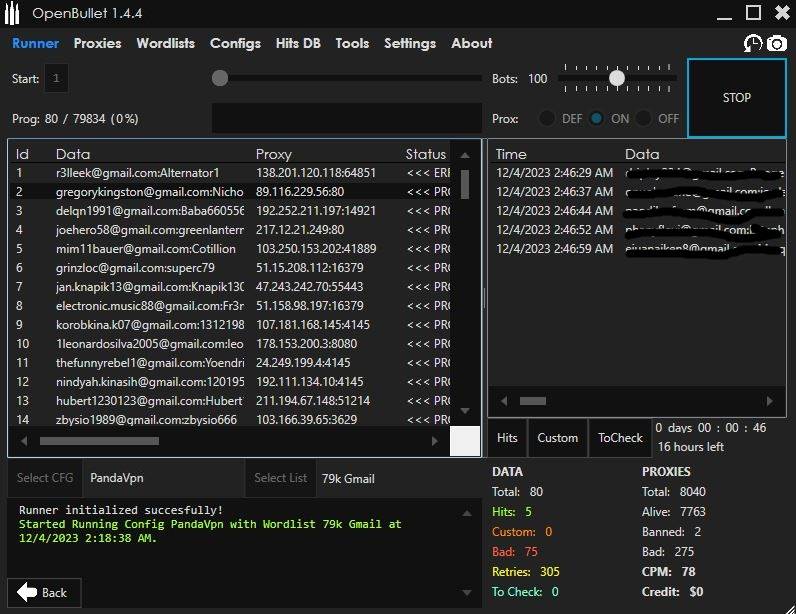The height and width of the screenshot is (614, 796).
Task: Select proxy cell 211.194.67.148:51214
Action: (313, 400)
